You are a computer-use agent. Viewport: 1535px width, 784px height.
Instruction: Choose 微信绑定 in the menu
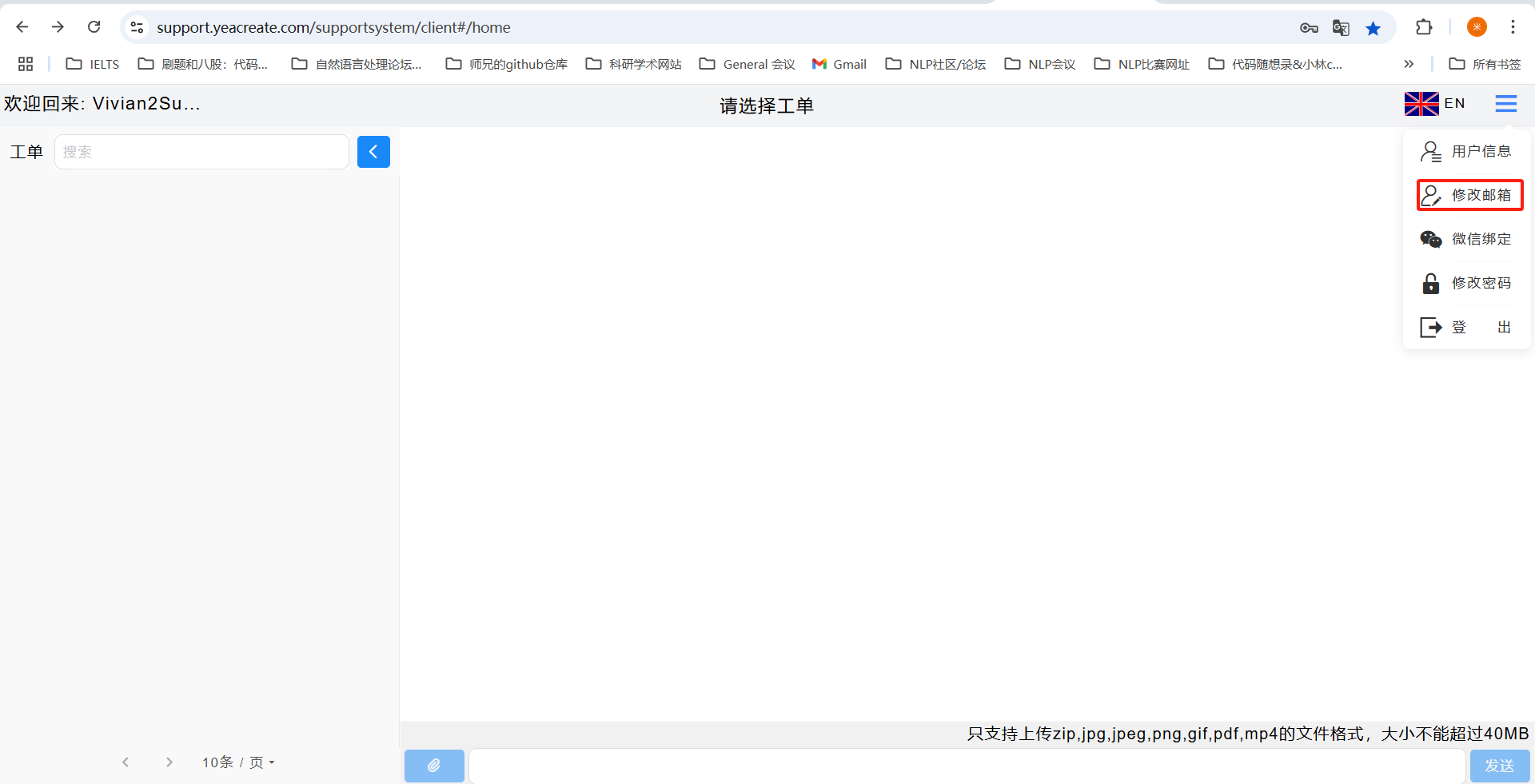(1467, 239)
